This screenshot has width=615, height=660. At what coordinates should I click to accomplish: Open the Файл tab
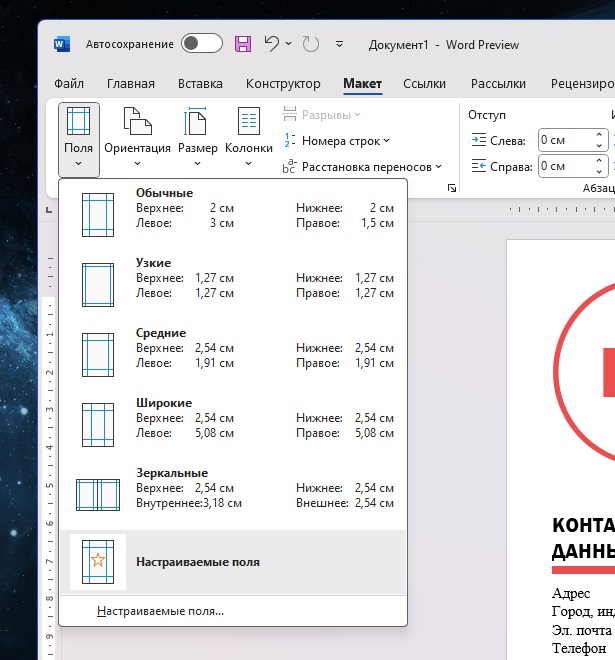(x=69, y=83)
